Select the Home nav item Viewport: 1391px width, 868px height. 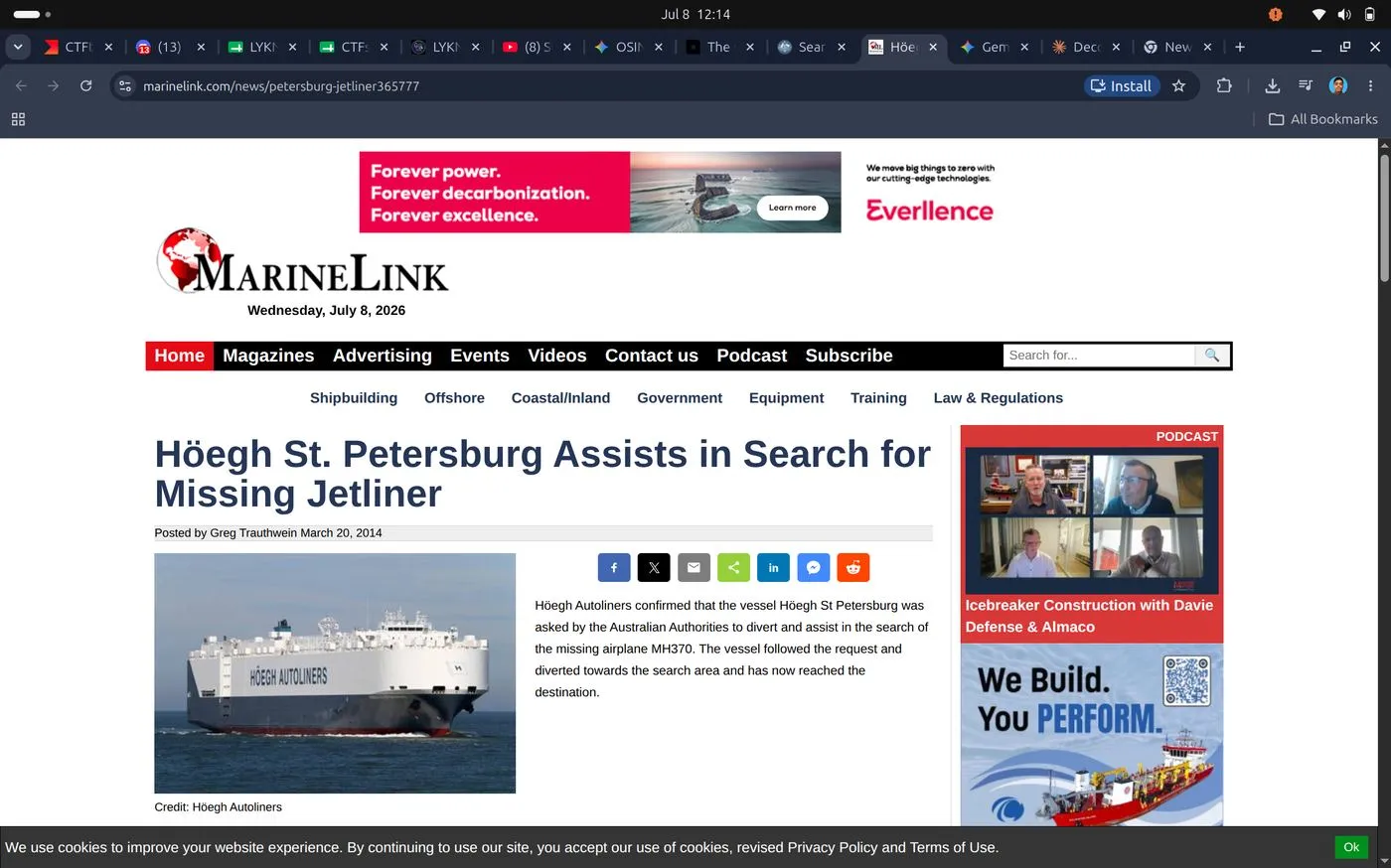pos(180,356)
